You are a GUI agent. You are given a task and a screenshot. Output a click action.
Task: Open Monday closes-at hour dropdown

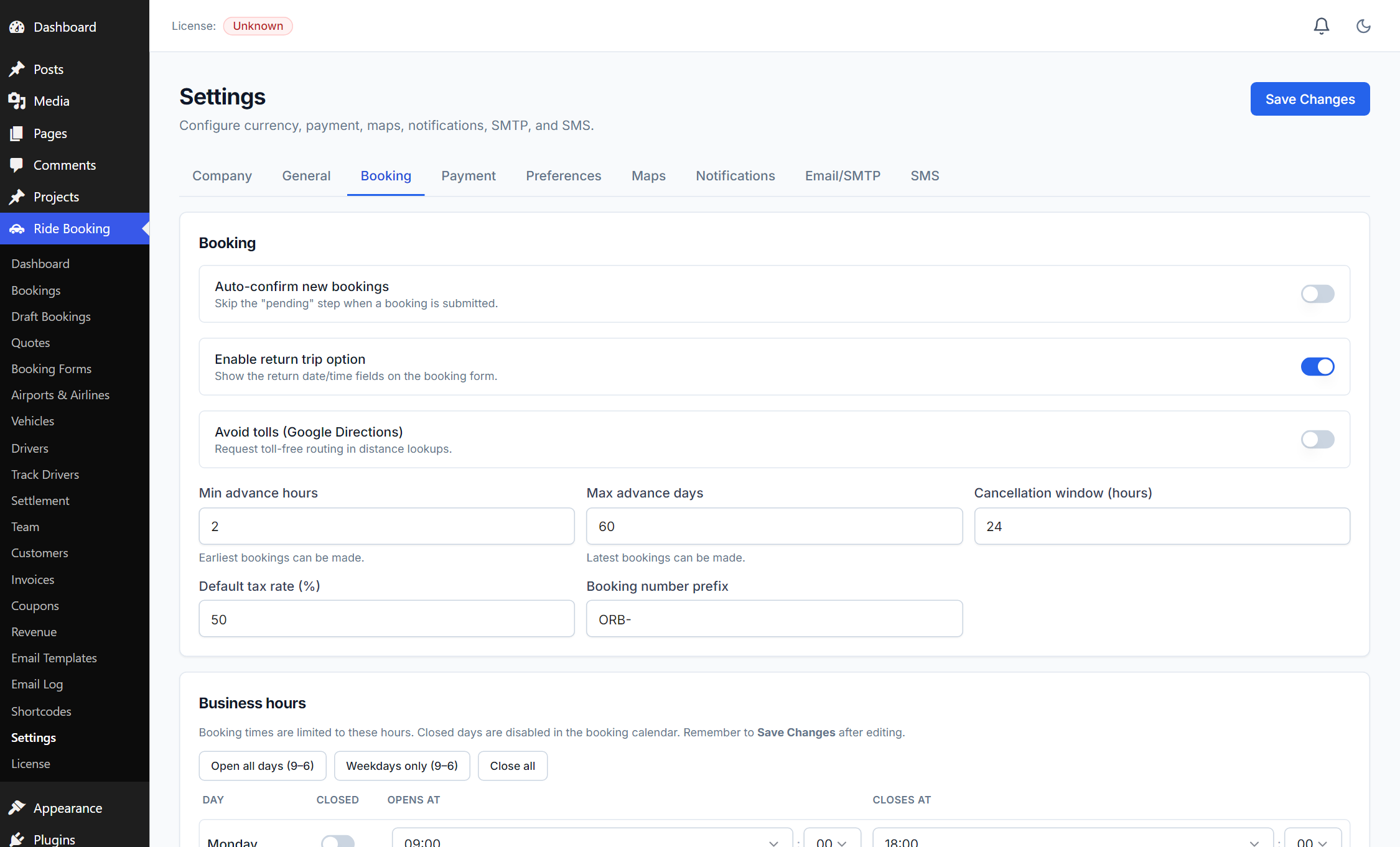(x=1073, y=838)
